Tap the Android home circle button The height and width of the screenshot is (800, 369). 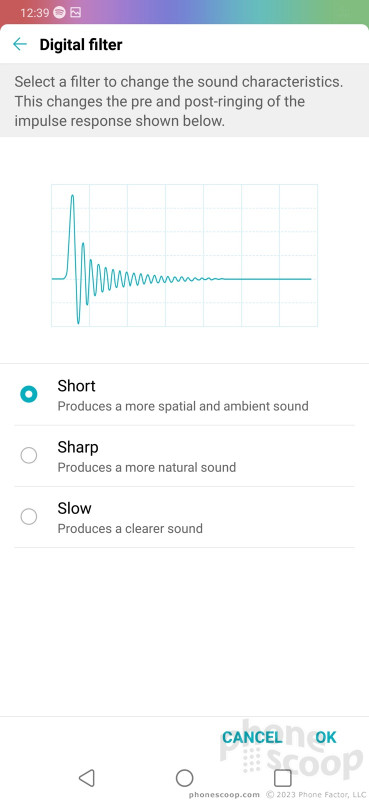(184, 778)
